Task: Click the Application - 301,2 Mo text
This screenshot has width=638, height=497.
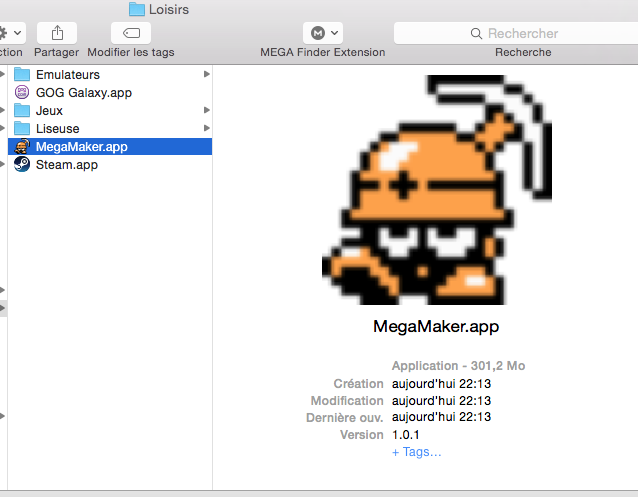Action: tap(459, 366)
